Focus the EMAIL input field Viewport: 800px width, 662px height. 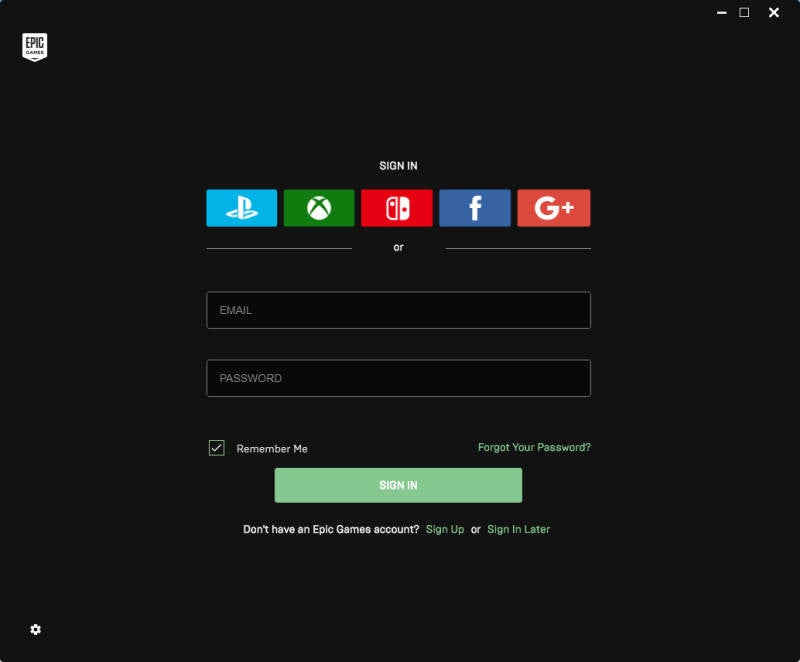tap(398, 310)
